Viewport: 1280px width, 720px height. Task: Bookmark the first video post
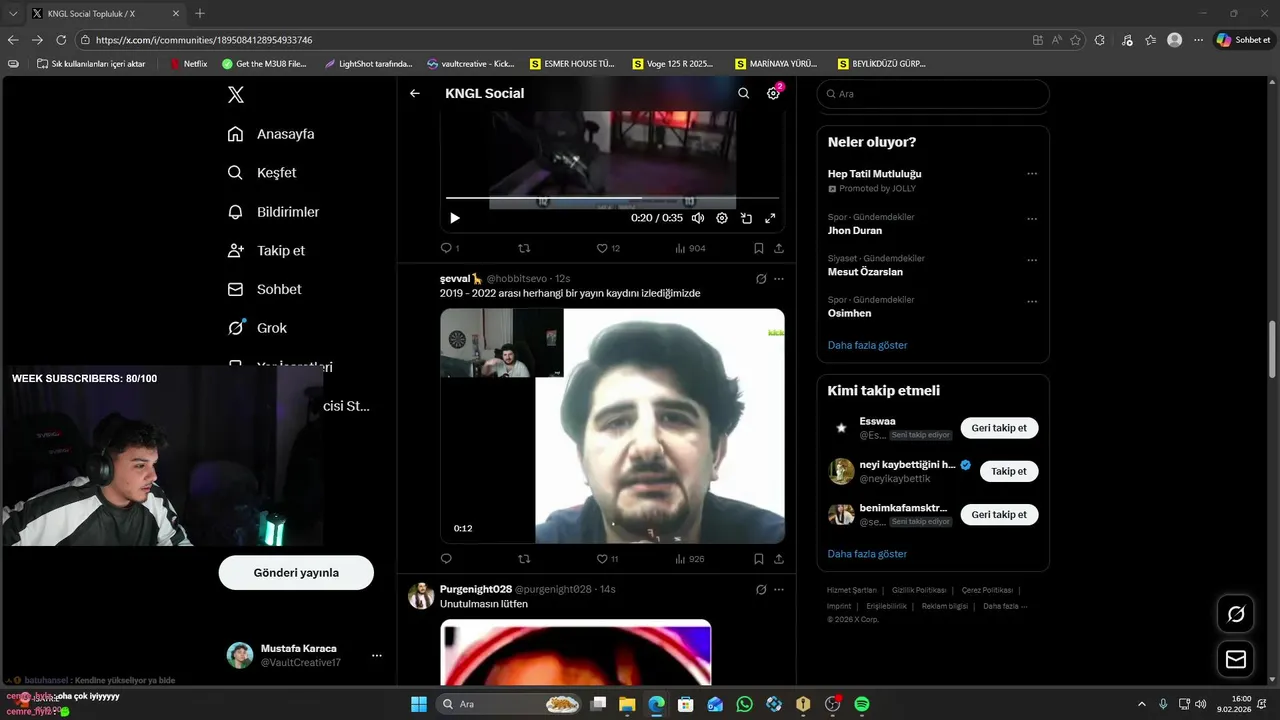tap(758, 248)
